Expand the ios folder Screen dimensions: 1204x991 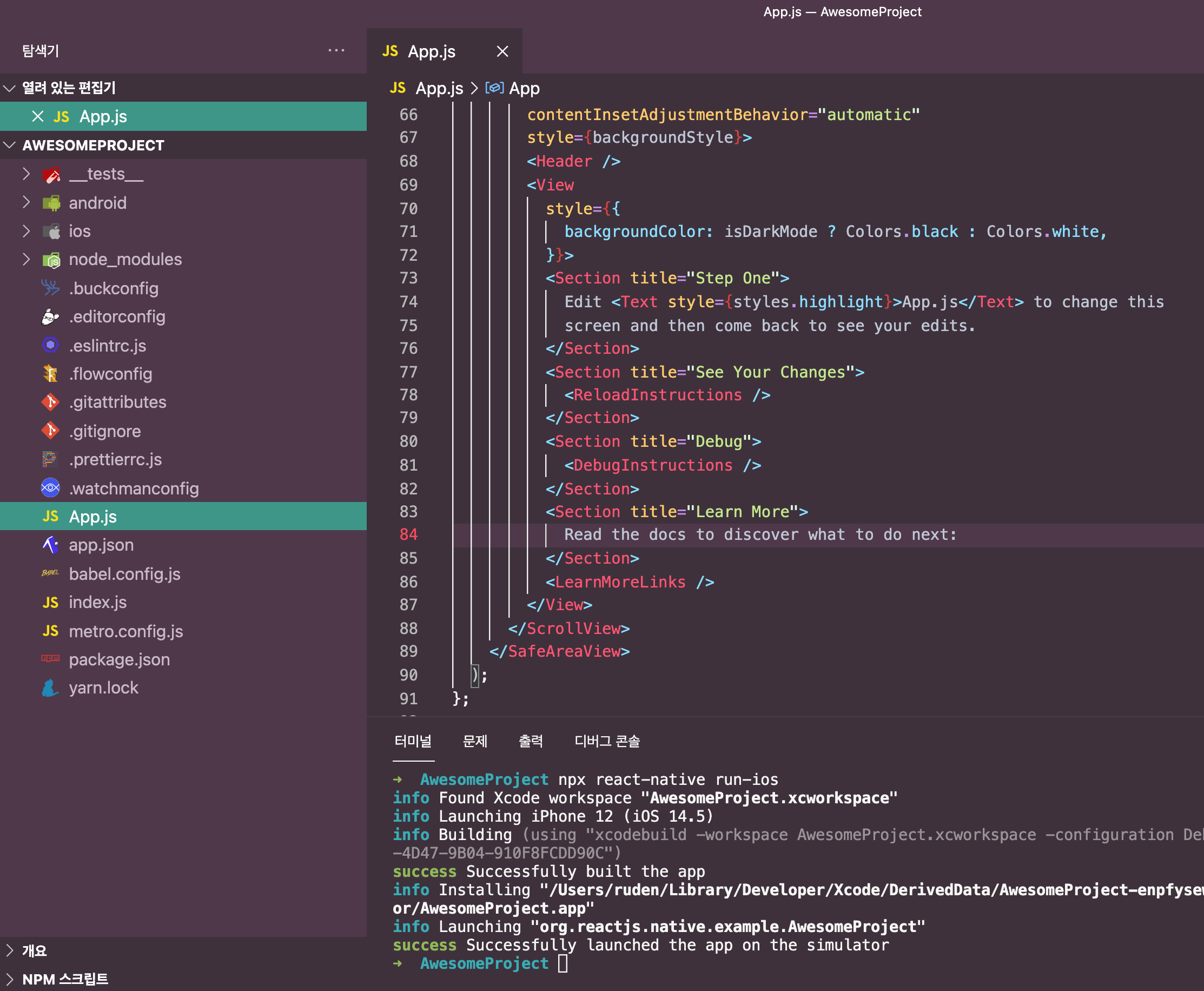[27, 230]
